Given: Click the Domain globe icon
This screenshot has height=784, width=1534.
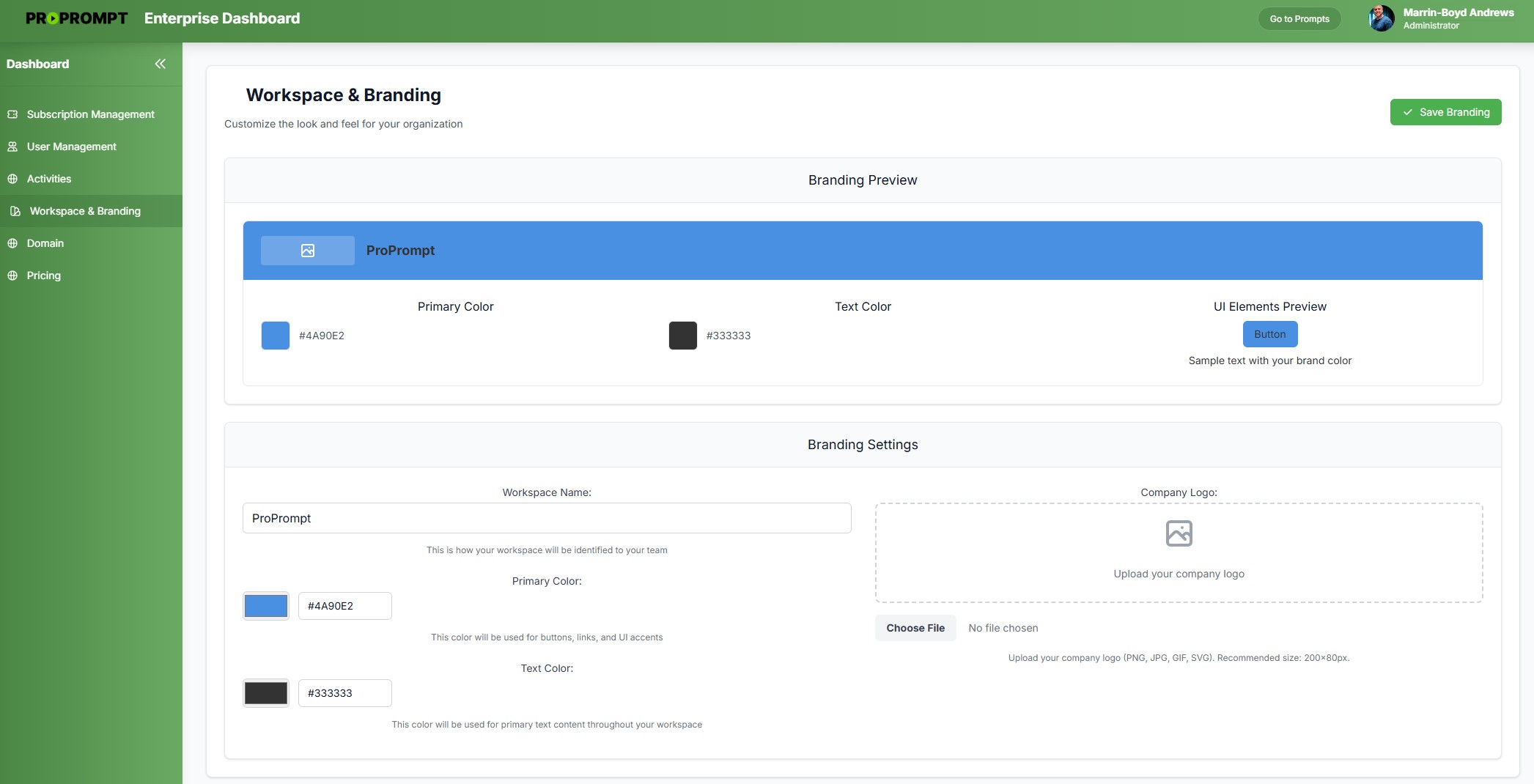Looking at the screenshot, I should tap(12, 243).
